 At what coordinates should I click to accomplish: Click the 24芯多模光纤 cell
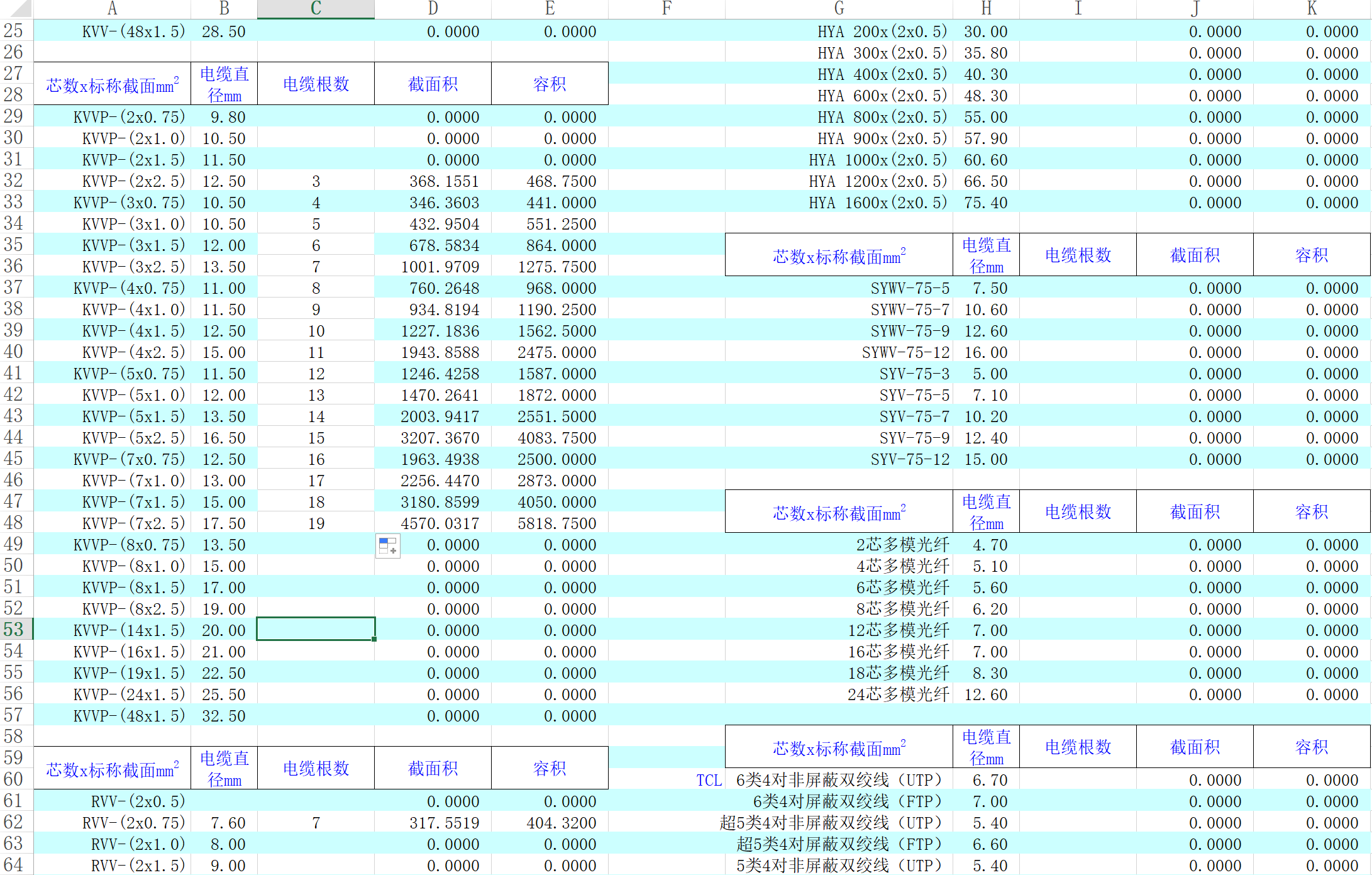click(x=898, y=694)
